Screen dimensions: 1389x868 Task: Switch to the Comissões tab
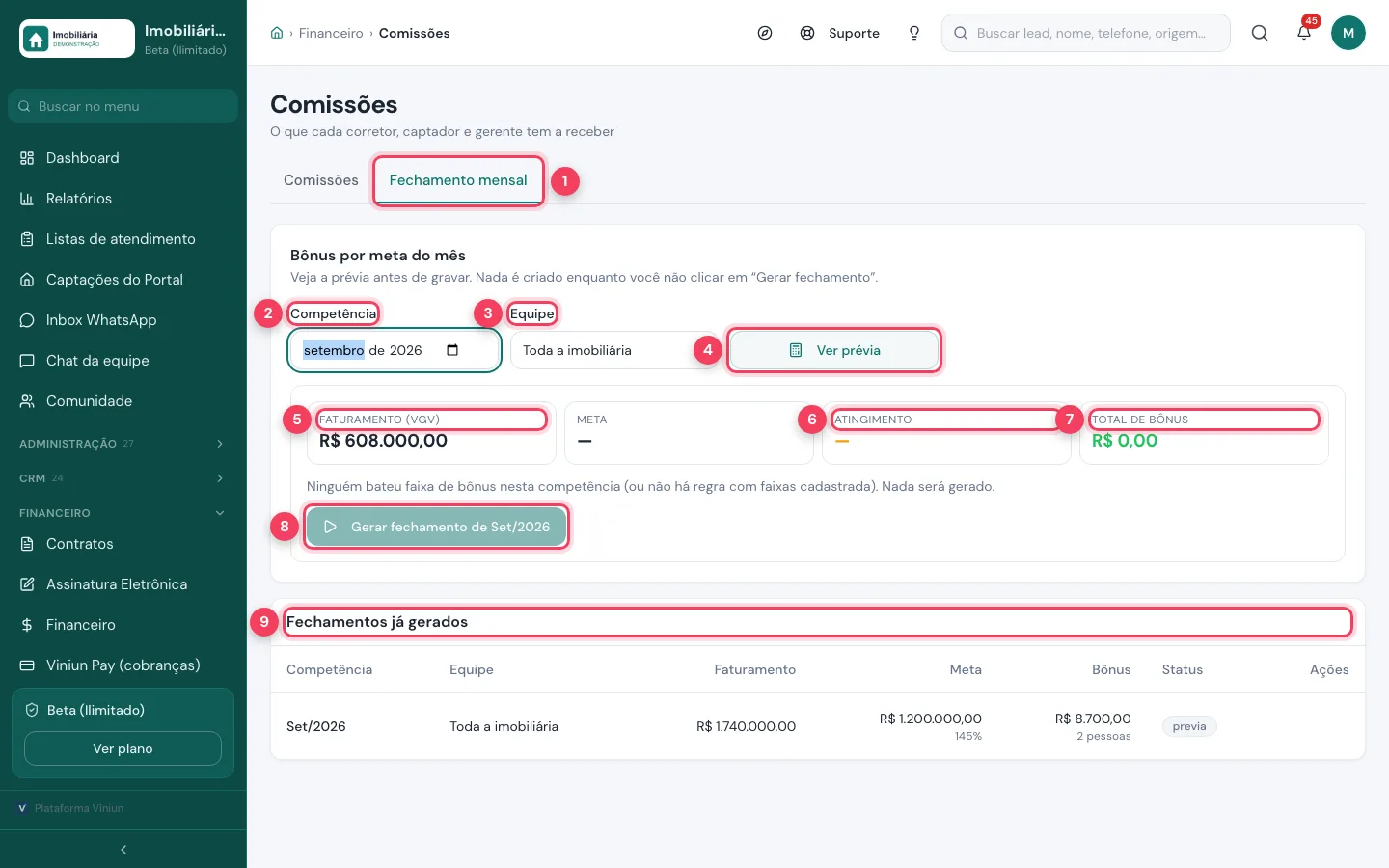(x=321, y=180)
